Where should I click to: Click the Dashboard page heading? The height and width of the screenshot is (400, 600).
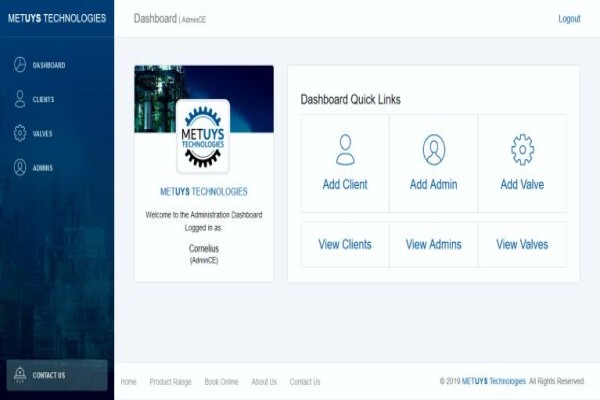pyautogui.click(x=155, y=18)
